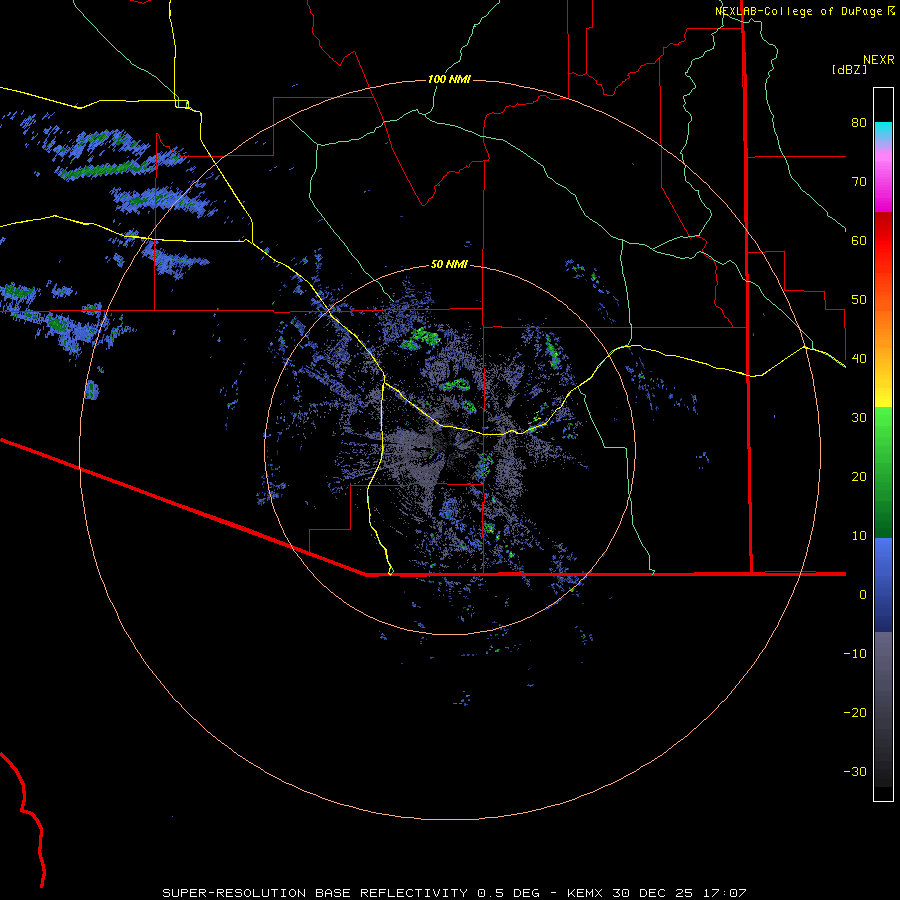Click the gray band of the color bar

pos(883,709)
